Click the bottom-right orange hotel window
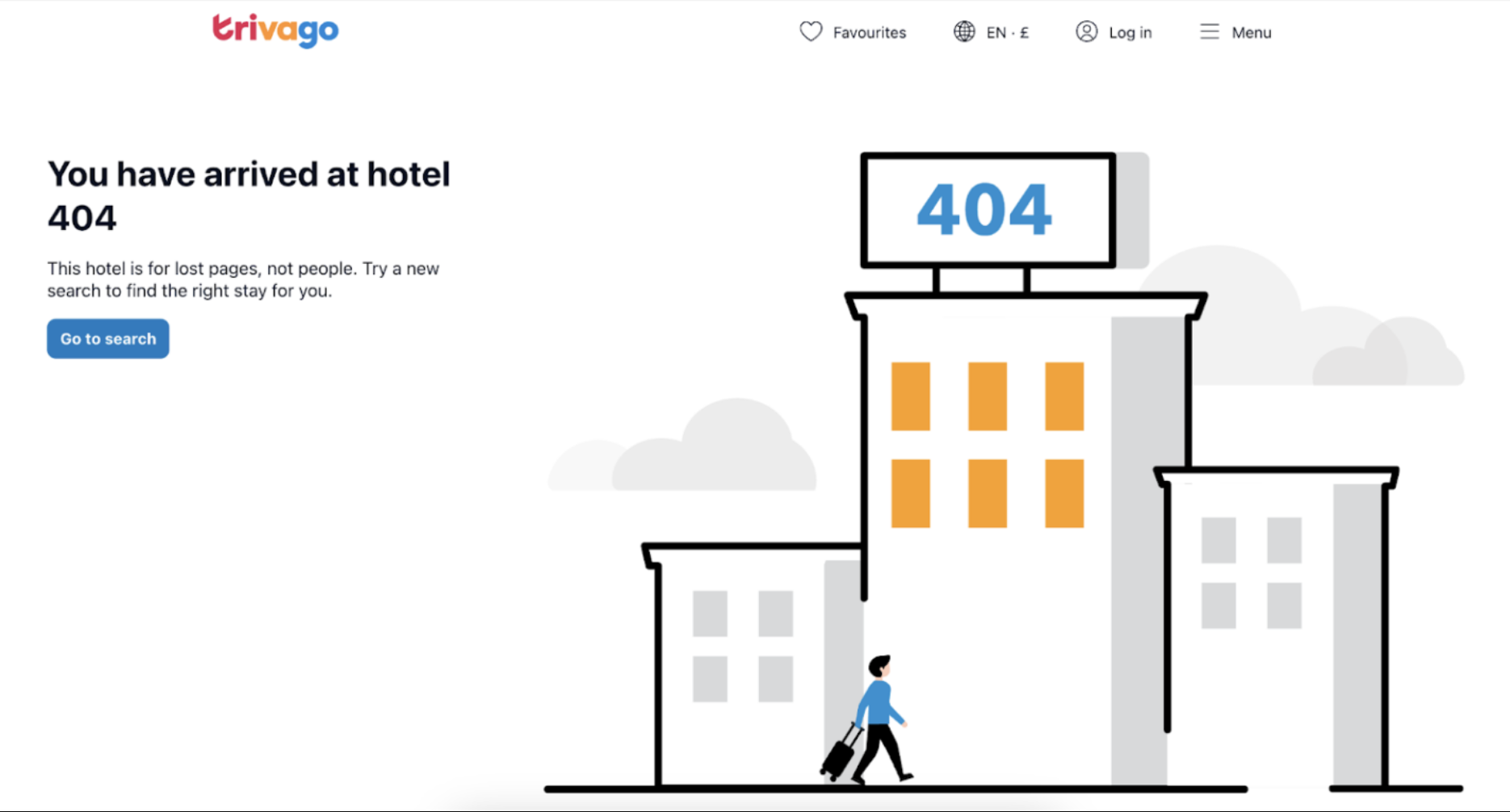The width and height of the screenshot is (1510, 812). (x=1064, y=493)
